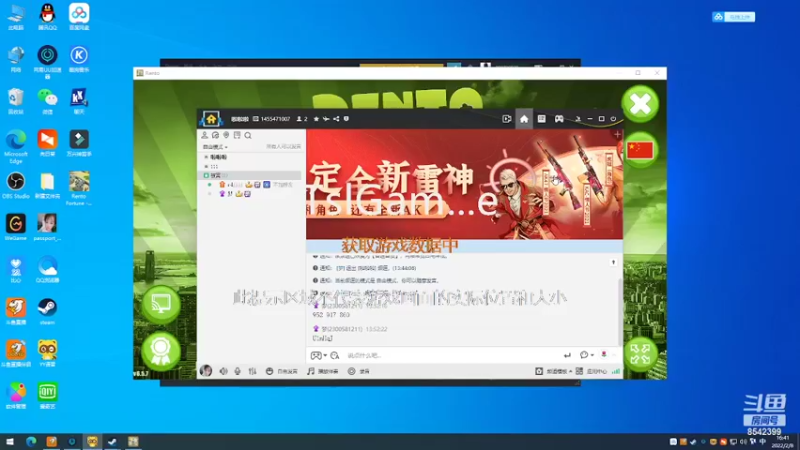Click the search magnifier in sidebar toolbar
Viewport: 800px width, 450px height.
pos(248,135)
